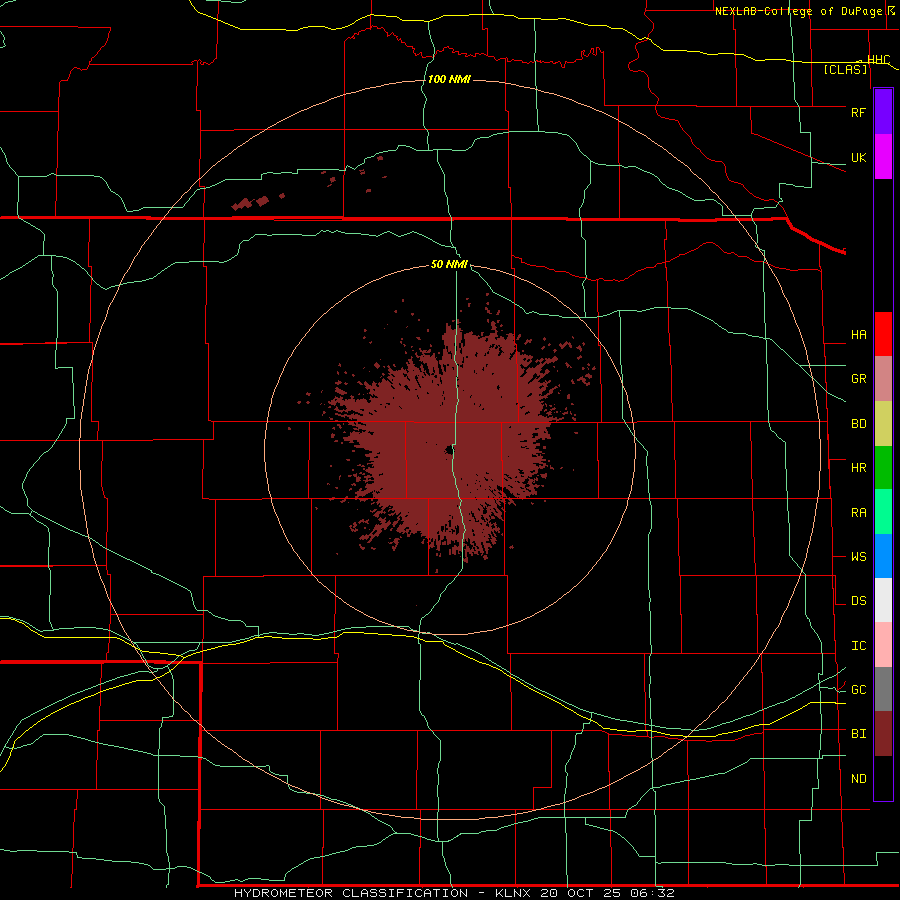The image size is (900, 900).
Task: Click the 50 NMI range ring label
Action: pyautogui.click(x=449, y=264)
